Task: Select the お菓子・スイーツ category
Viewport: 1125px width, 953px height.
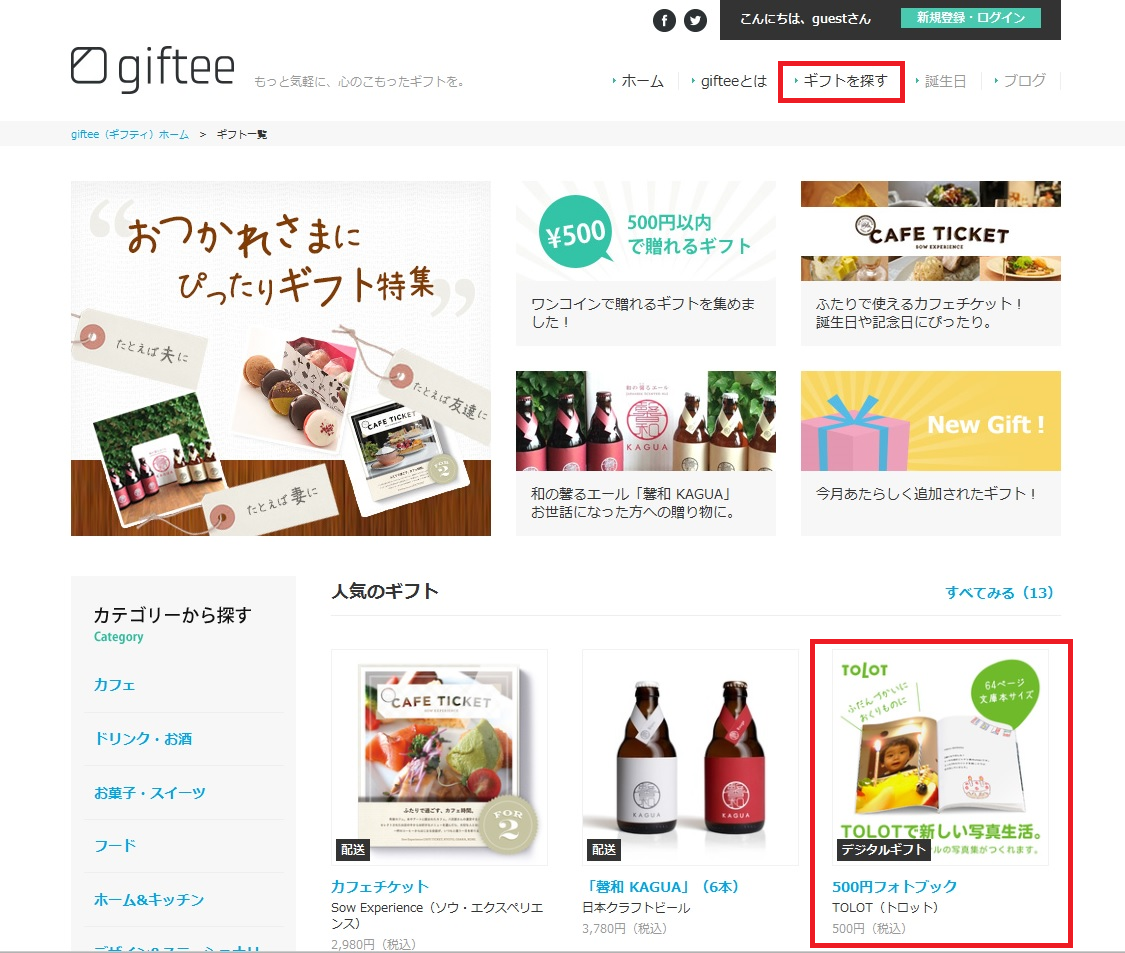Action: (150, 792)
